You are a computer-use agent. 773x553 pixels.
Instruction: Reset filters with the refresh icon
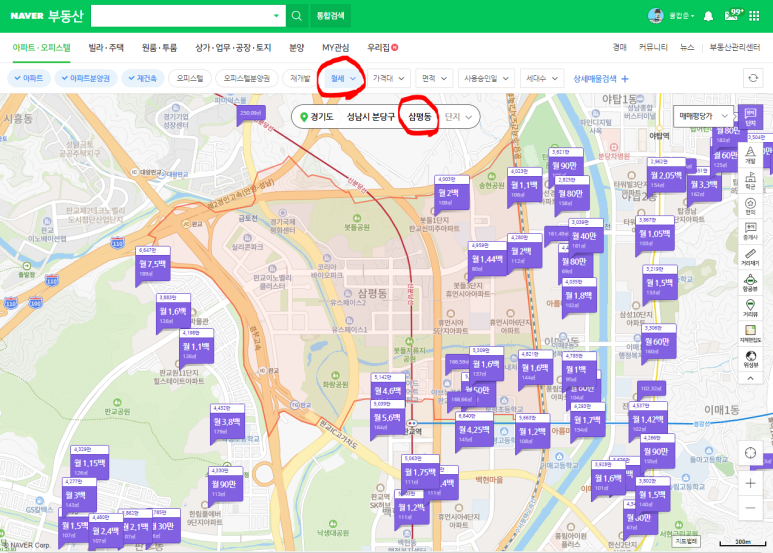coord(753,78)
